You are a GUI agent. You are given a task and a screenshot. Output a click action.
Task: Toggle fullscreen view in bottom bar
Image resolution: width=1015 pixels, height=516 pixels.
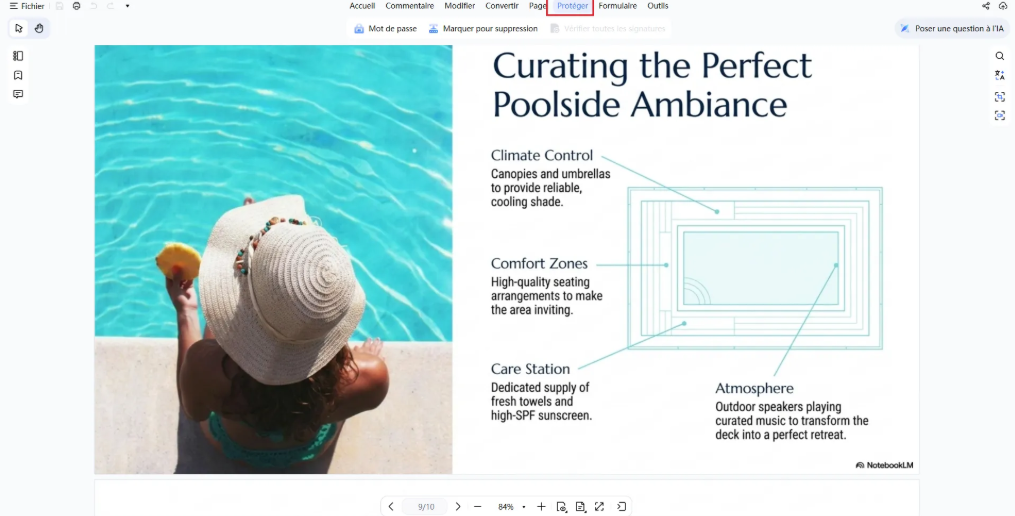(x=599, y=506)
